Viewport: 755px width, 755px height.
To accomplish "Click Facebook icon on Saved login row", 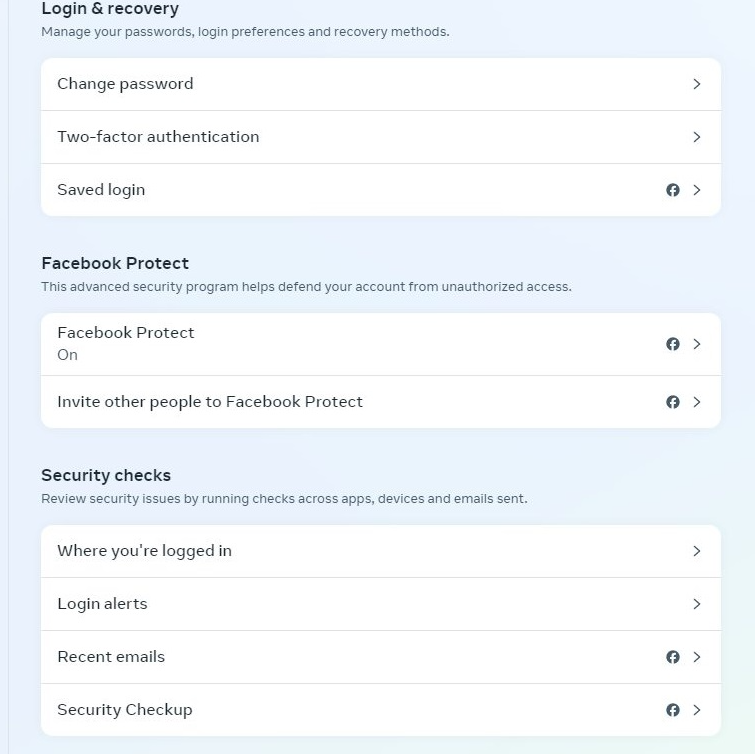I will (673, 190).
